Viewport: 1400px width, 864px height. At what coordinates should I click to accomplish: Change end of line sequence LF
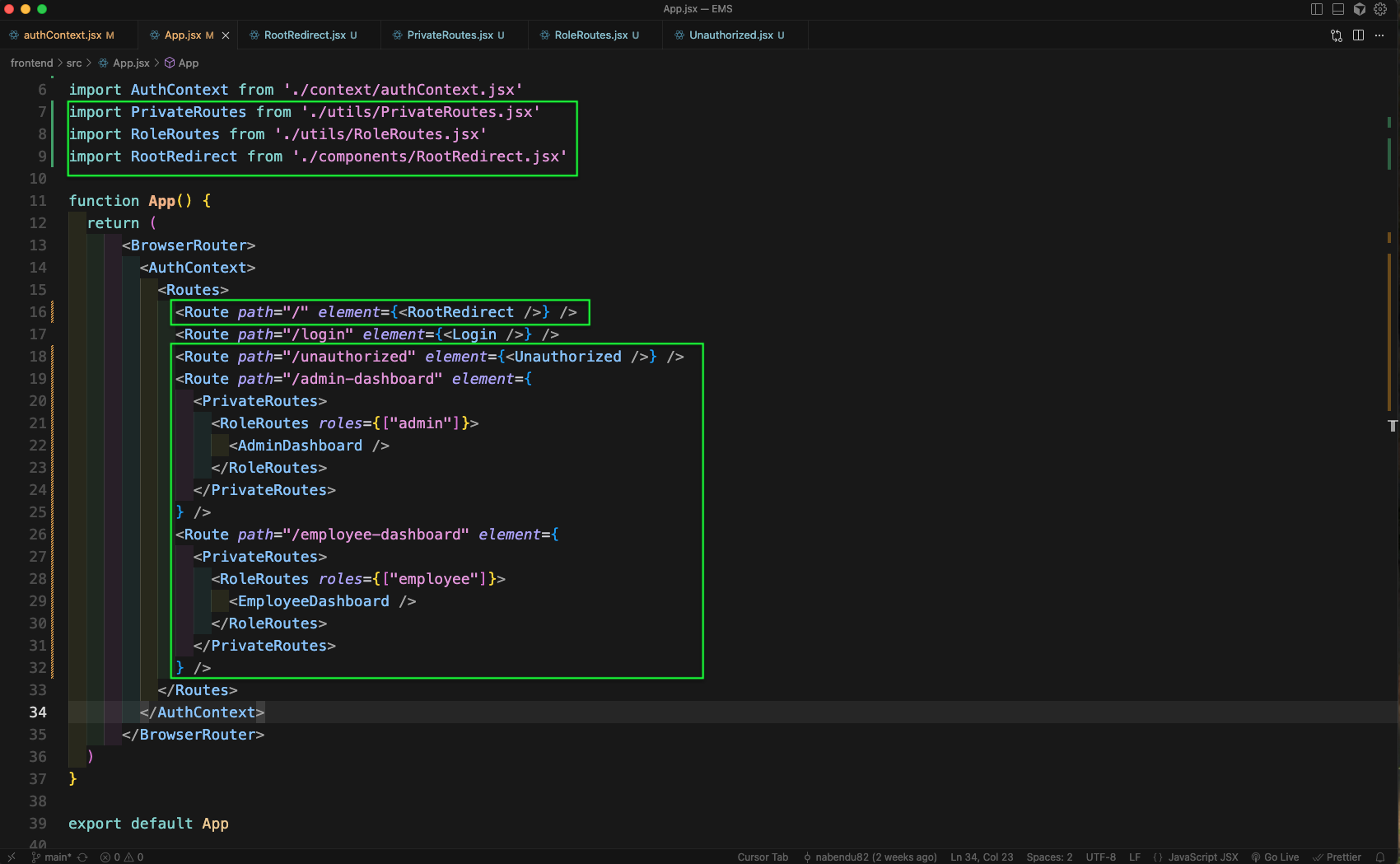(x=1135, y=857)
